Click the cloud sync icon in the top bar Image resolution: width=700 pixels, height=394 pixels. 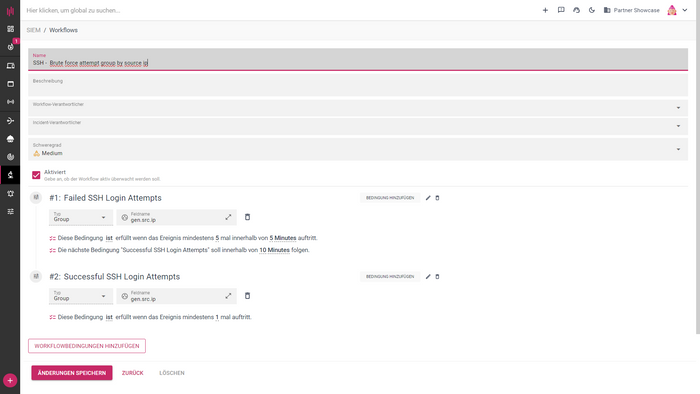[x=576, y=10]
